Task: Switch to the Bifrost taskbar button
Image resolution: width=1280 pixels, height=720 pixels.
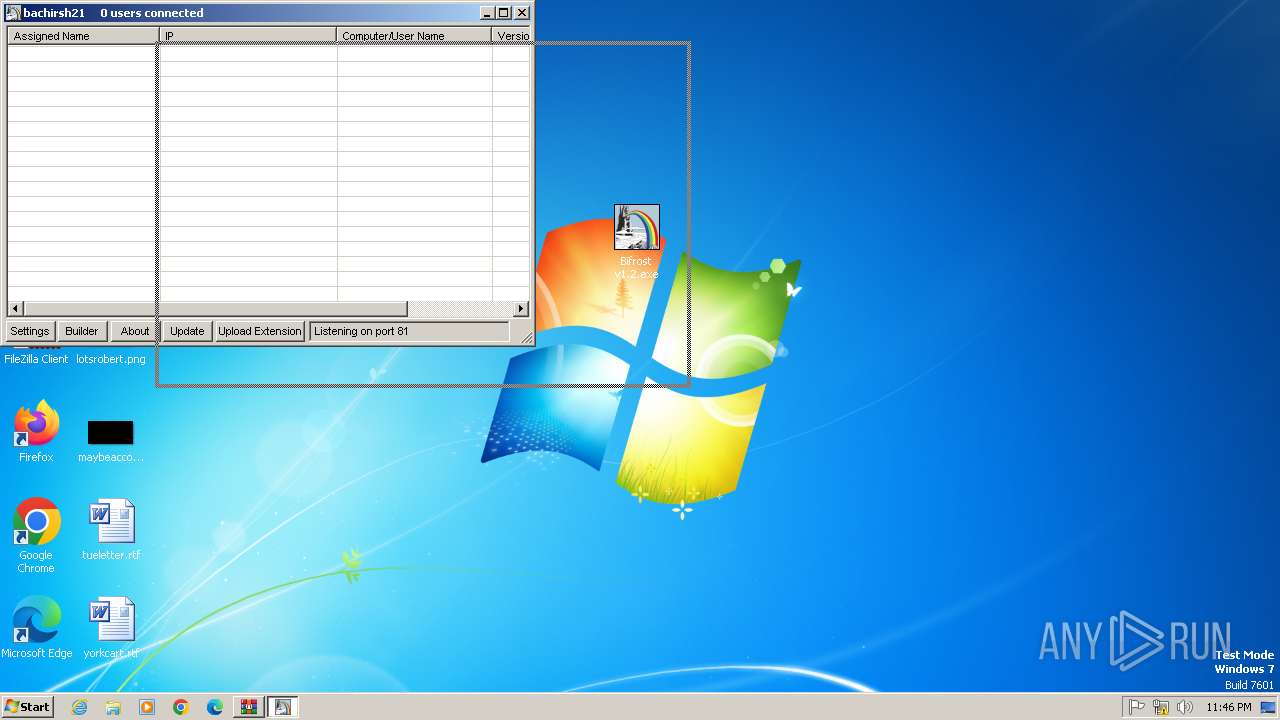Action: point(282,707)
